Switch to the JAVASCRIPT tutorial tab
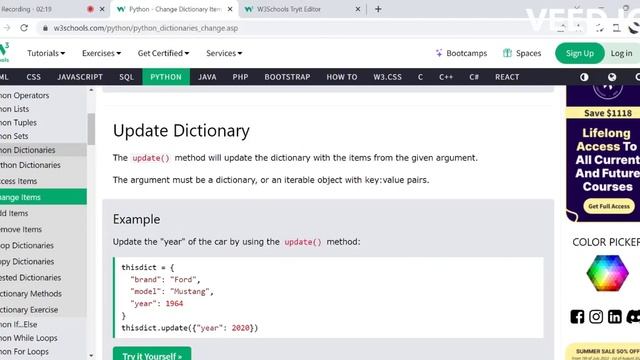The image size is (640, 360). [x=80, y=77]
